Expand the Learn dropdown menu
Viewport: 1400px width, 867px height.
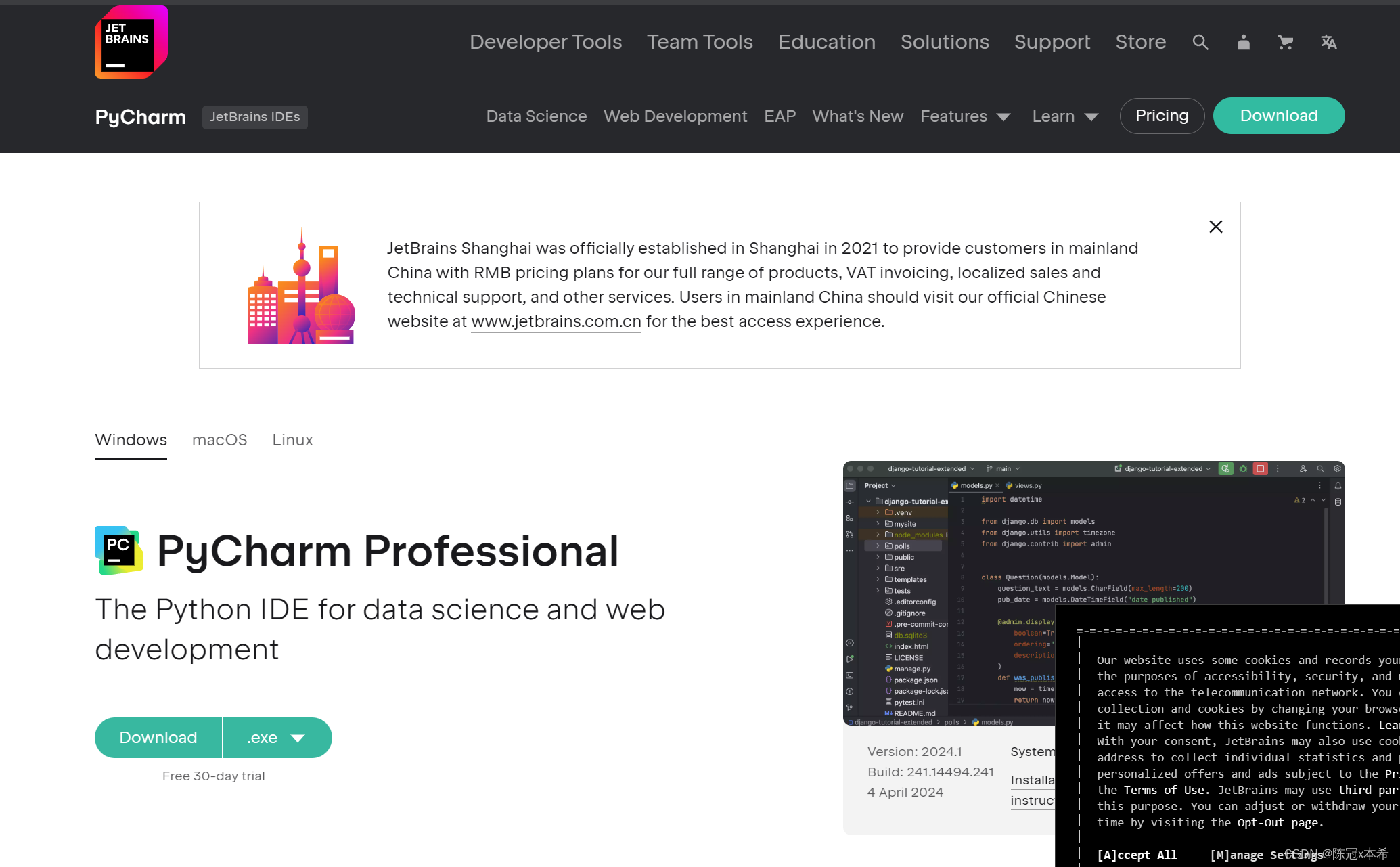coord(1064,116)
